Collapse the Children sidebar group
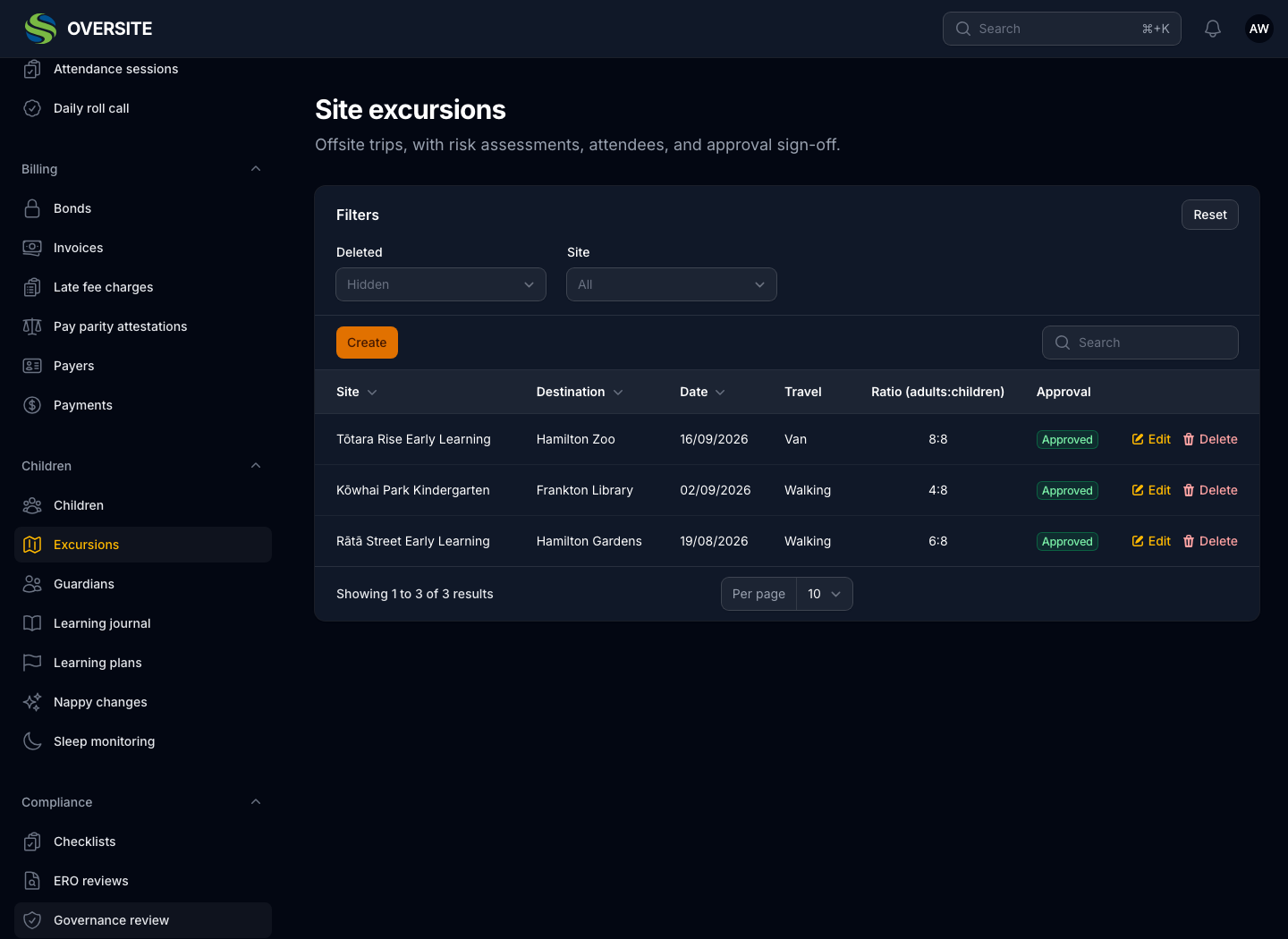1288x939 pixels. [256, 466]
